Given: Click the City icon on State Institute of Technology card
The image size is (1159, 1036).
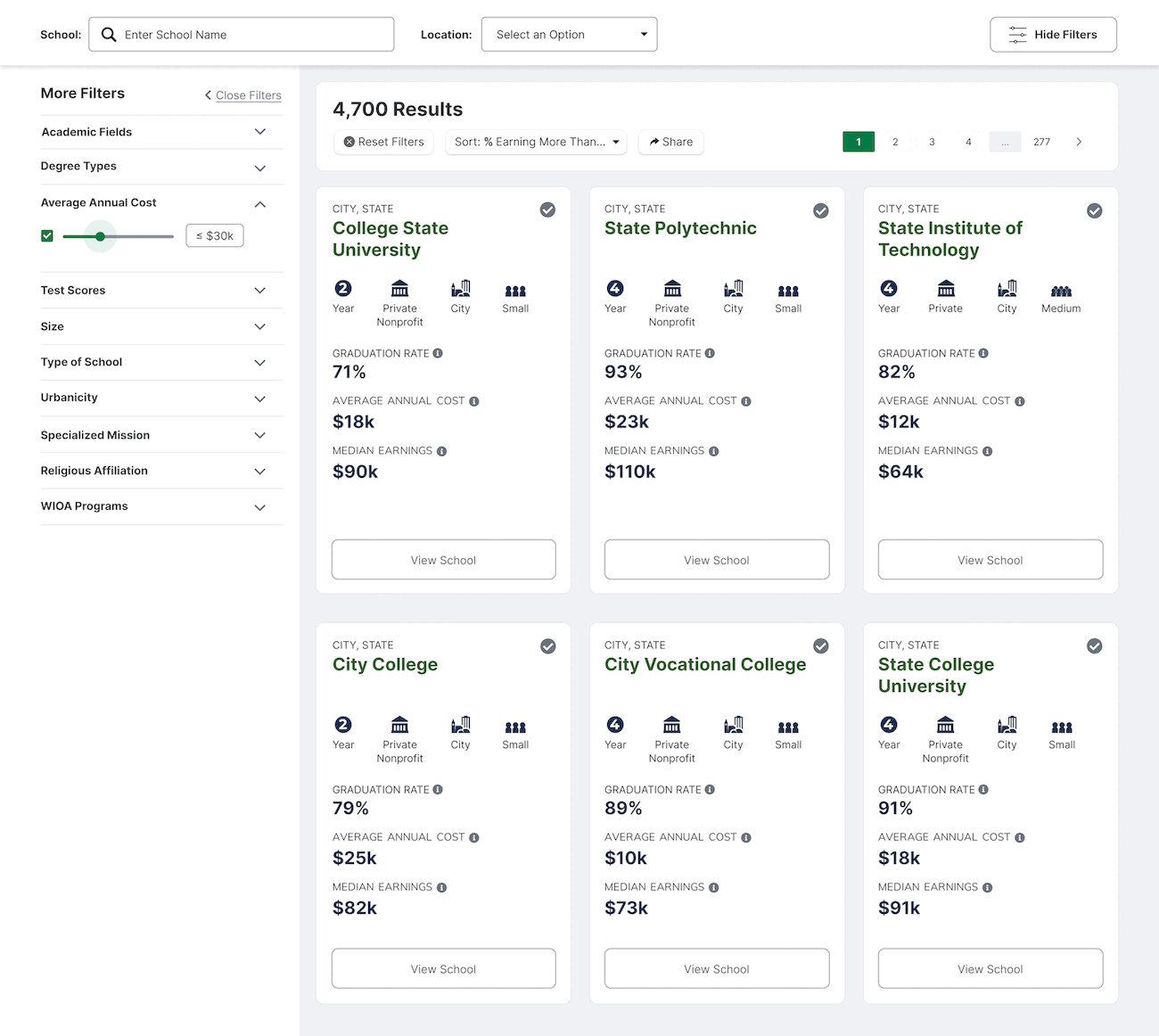Looking at the screenshot, I should tap(1007, 288).
